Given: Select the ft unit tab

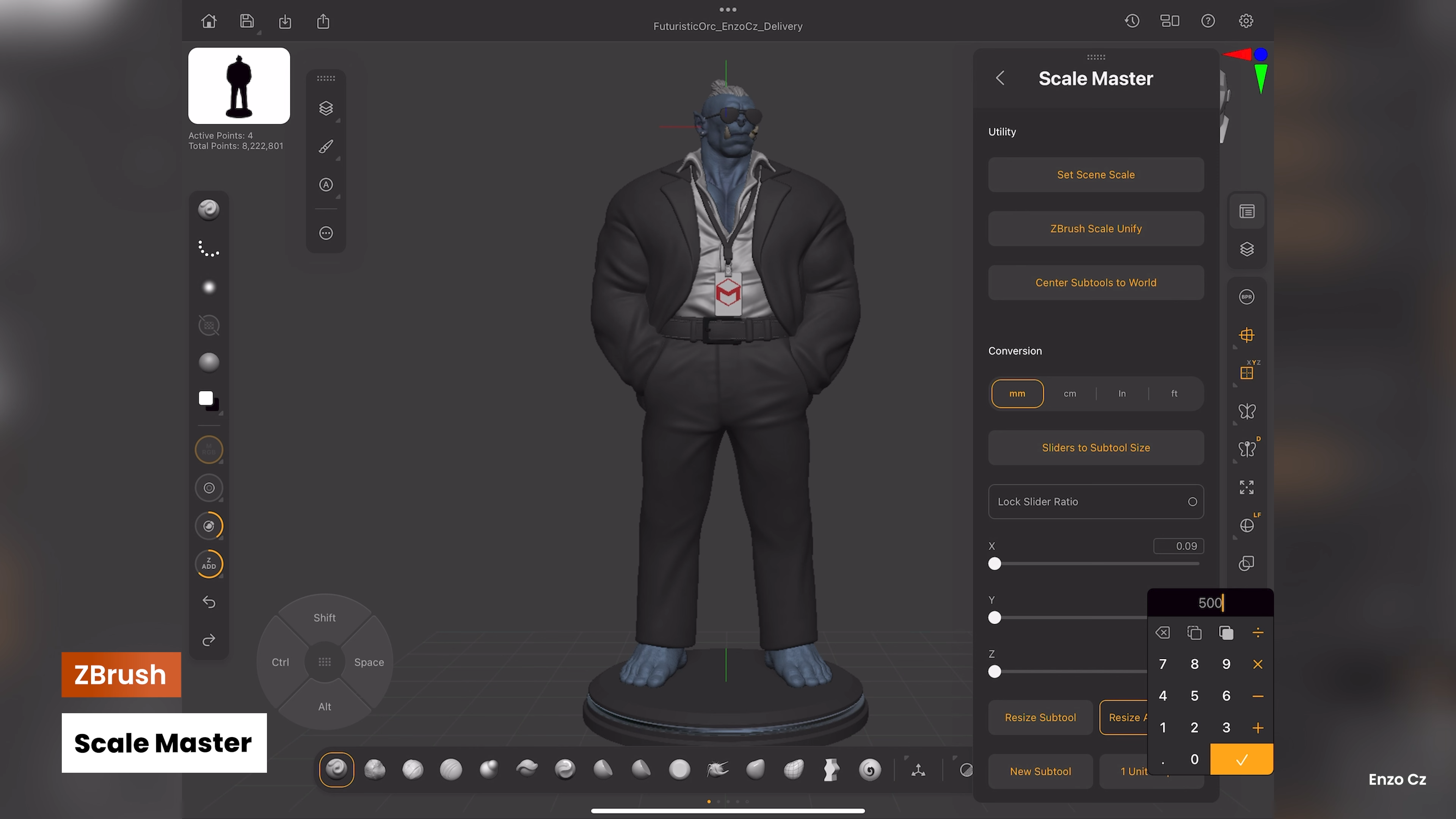Looking at the screenshot, I should pos(1174,394).
